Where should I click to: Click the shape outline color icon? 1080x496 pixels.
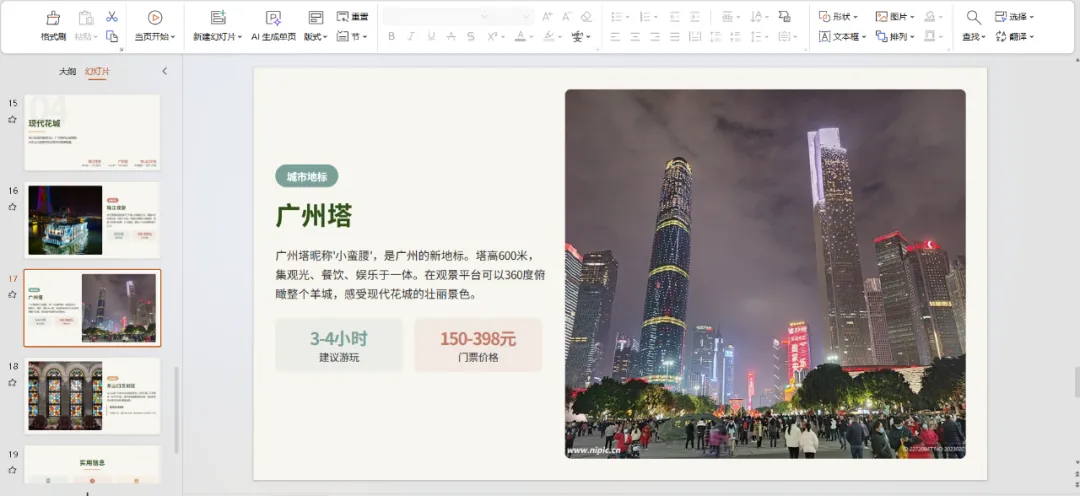(930, 37)
